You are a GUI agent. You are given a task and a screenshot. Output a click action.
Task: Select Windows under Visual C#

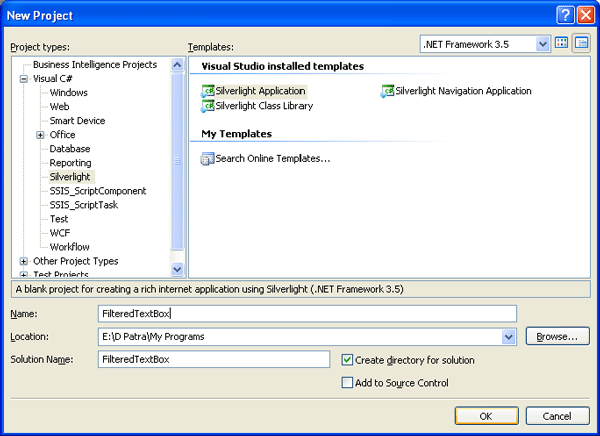tap(68, 93)
